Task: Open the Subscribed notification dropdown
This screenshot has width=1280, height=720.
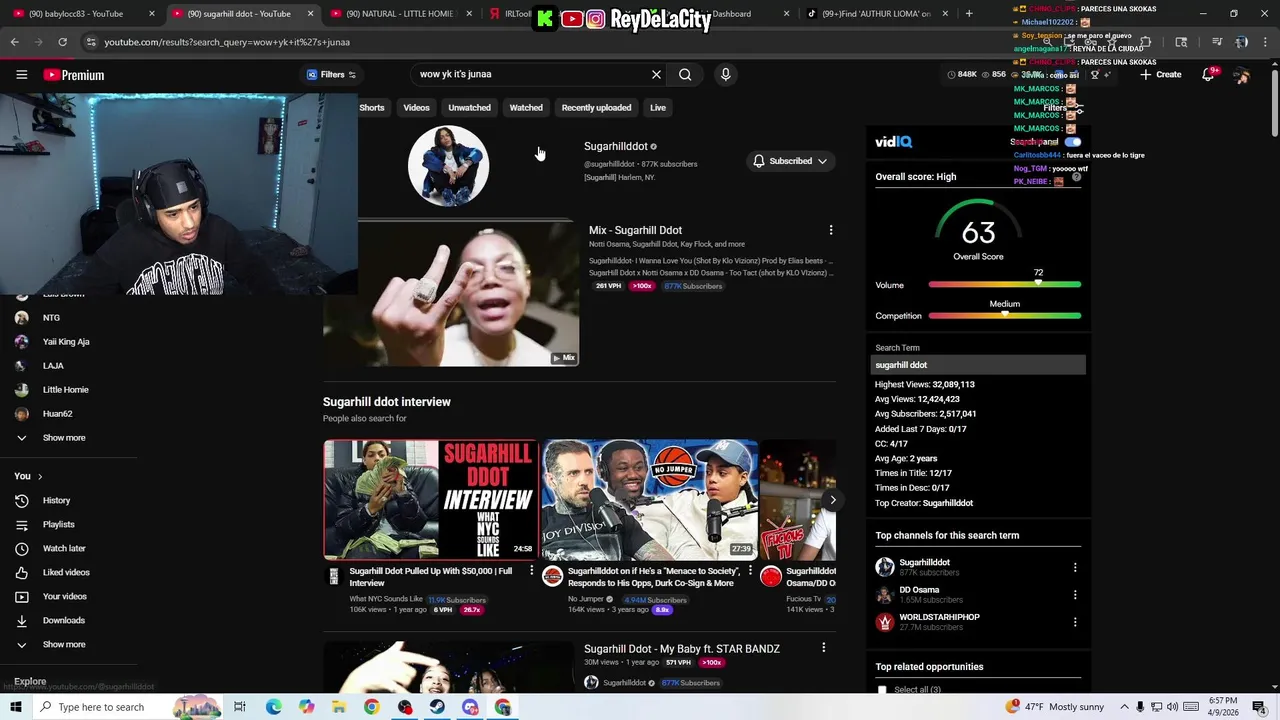Action: (790, 161)
